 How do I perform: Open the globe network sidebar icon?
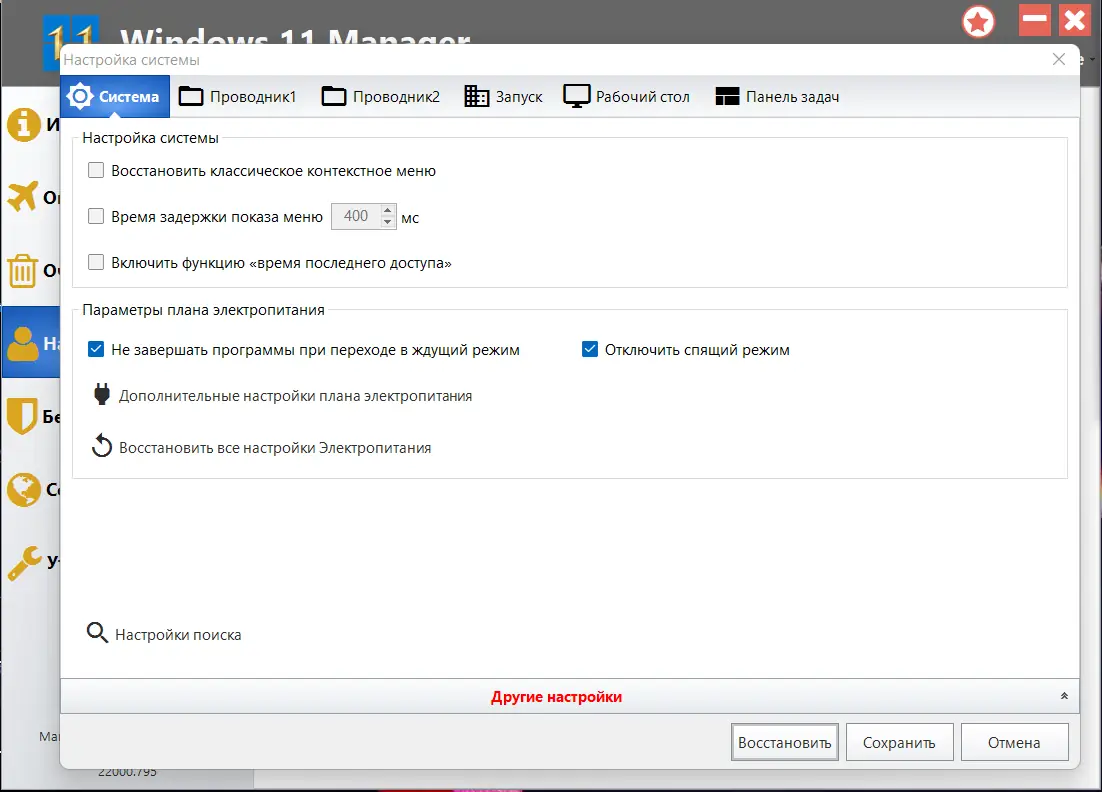tap(23, 489)
